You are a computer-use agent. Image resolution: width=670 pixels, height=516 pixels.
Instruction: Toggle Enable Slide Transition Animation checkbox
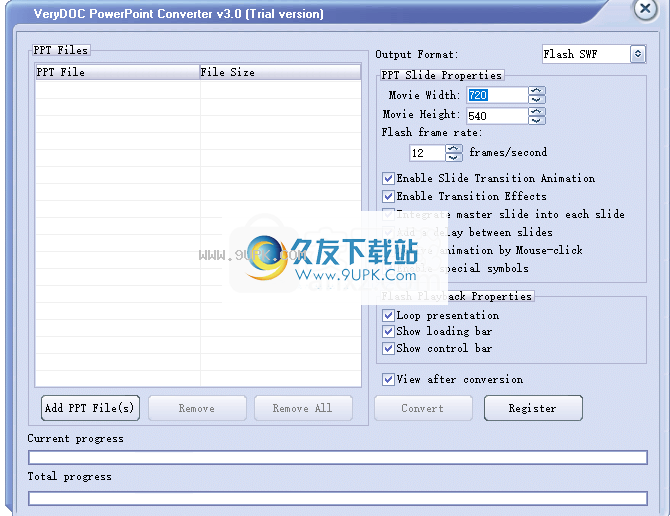(388, 178)
